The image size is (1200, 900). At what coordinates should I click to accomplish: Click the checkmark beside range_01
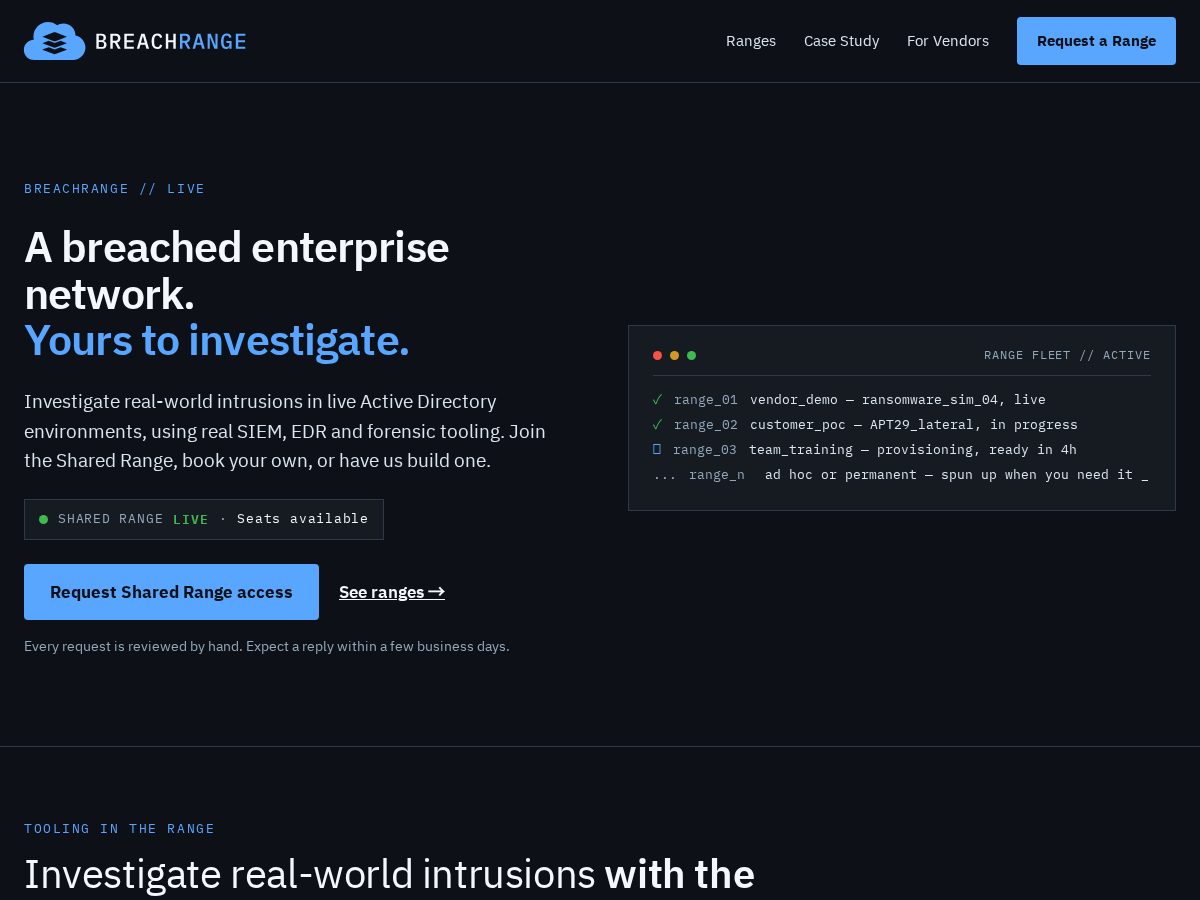tap(657, 400)
